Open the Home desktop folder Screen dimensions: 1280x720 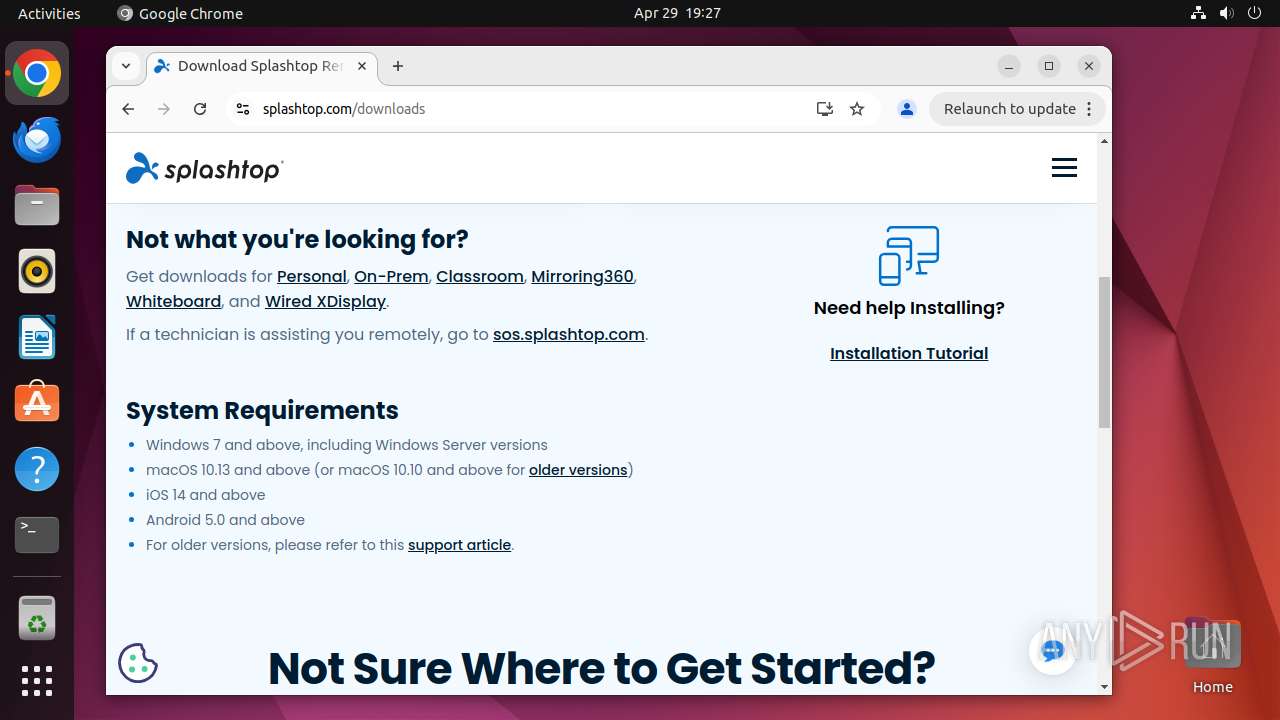1212,656
